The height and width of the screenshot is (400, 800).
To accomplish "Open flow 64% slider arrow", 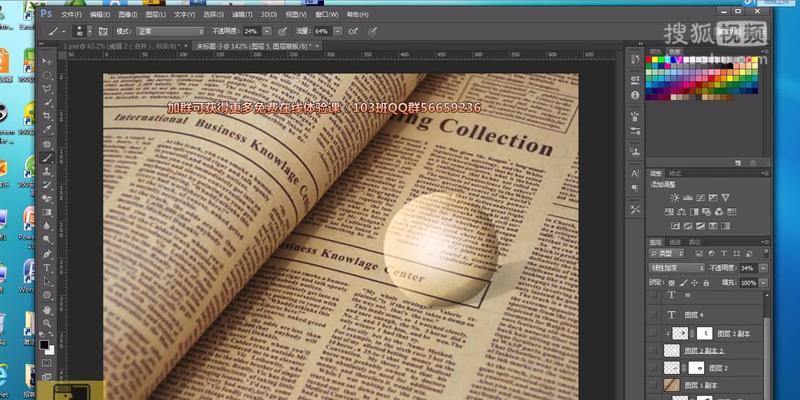I will pos(338,31).
